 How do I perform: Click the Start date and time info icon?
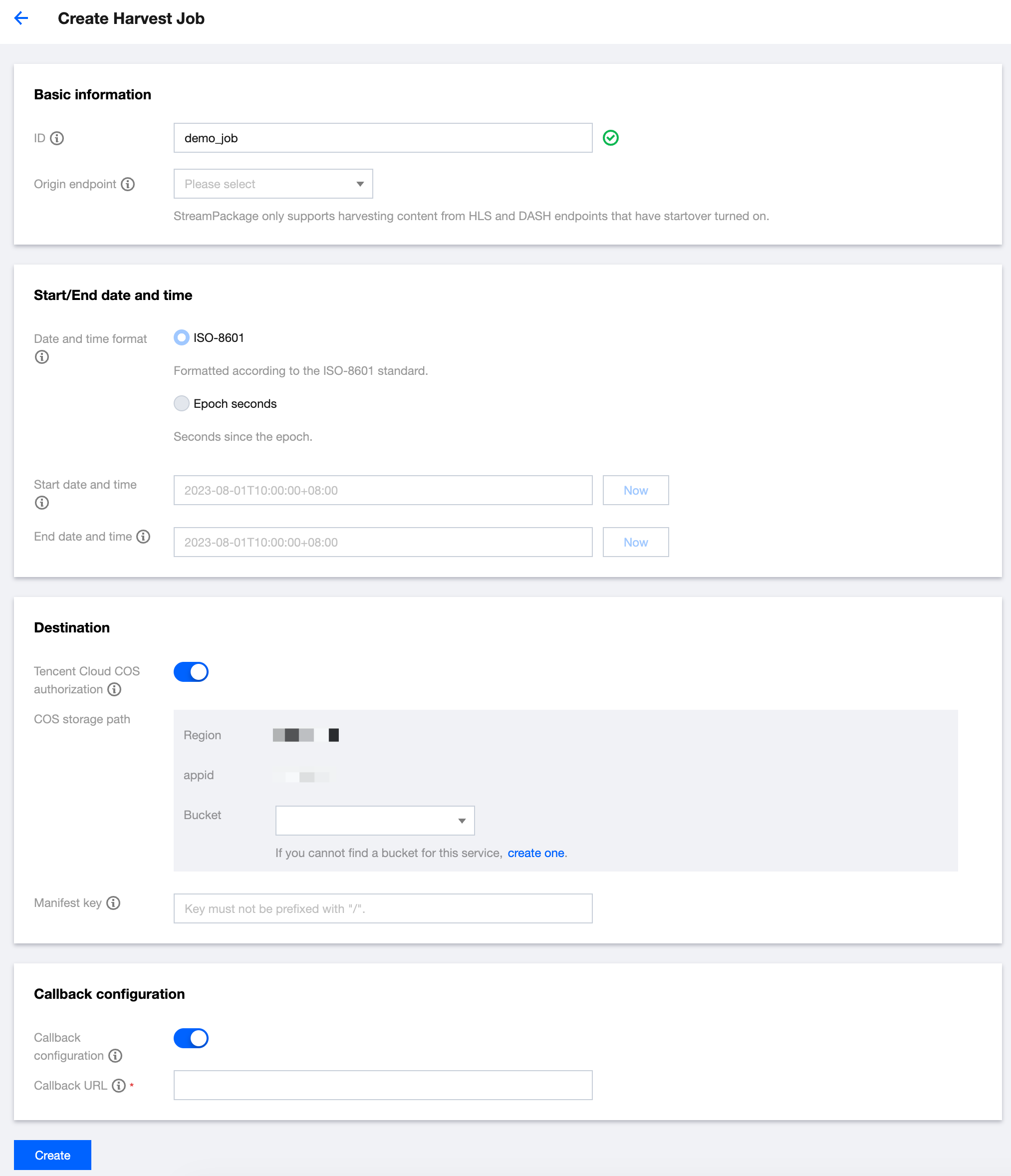(42, 503)
